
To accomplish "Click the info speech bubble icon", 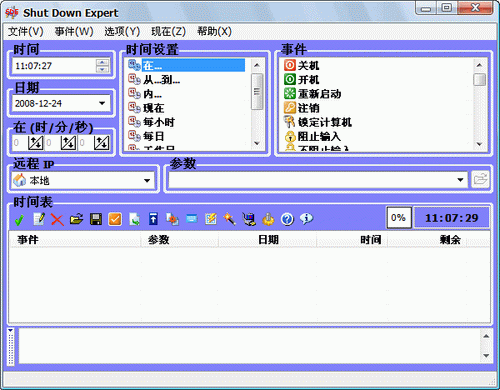I will coord(306,219).
